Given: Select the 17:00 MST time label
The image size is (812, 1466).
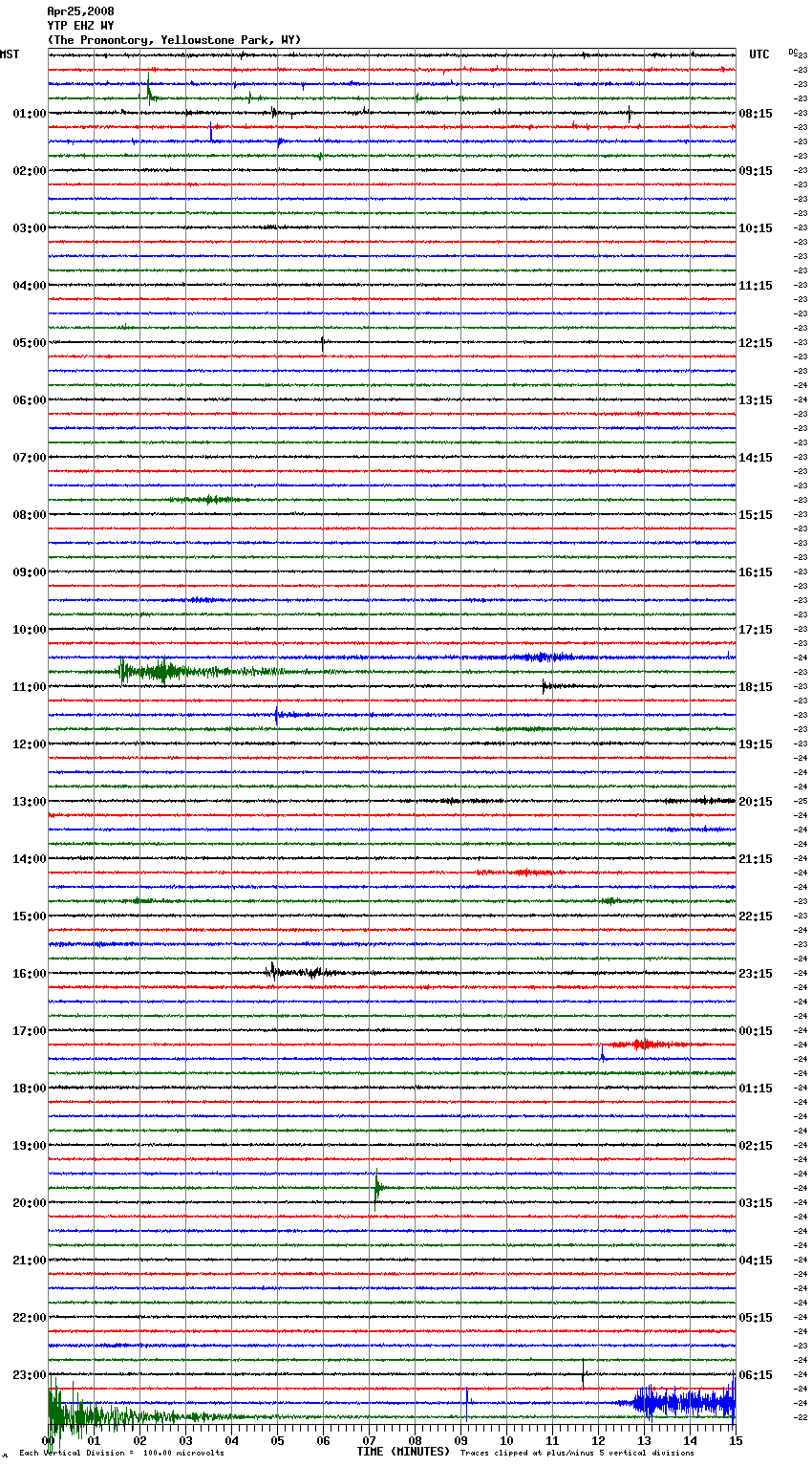Looking at the screenshot, I should point(29,1031).
